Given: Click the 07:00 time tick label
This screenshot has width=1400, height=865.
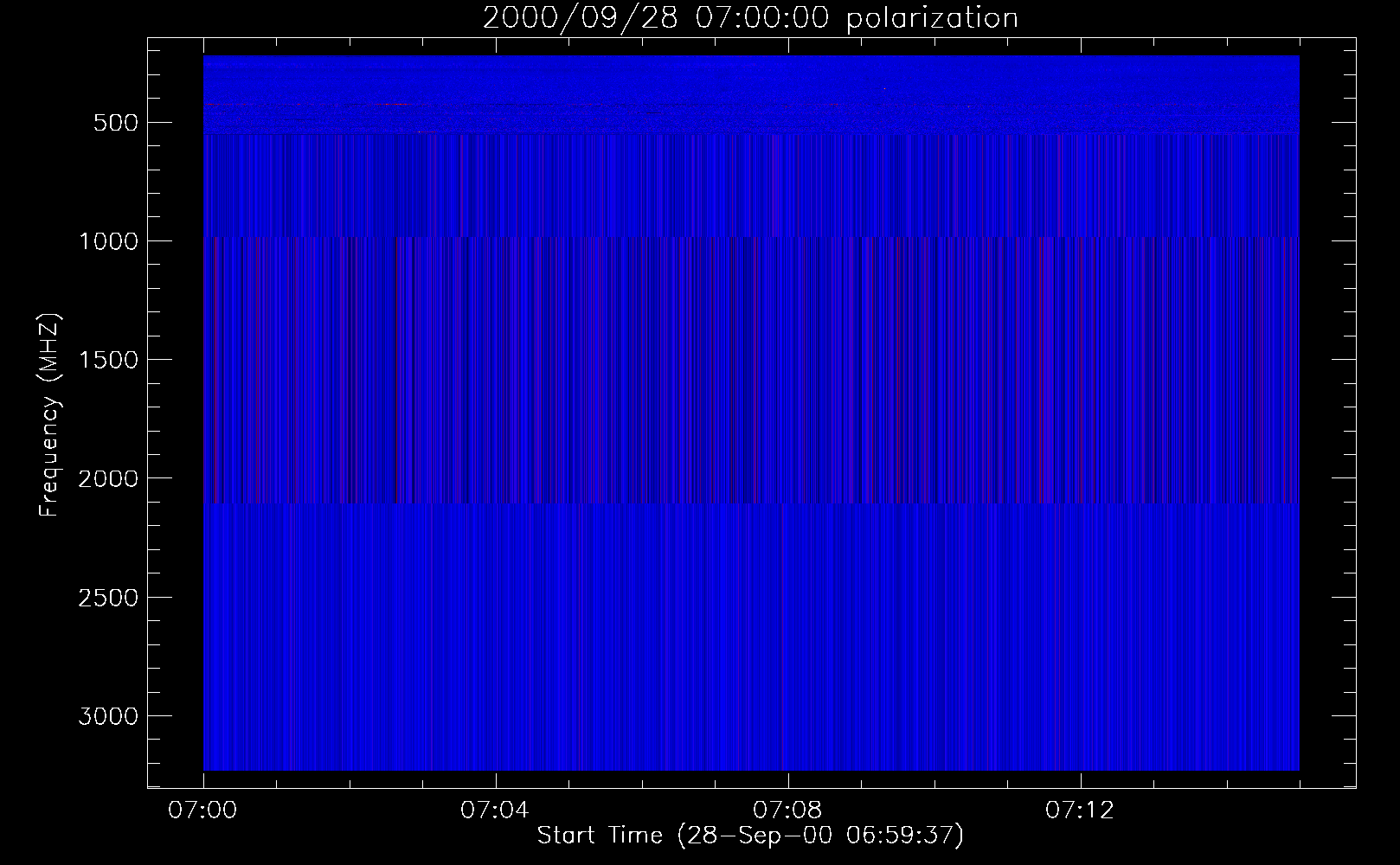Looking at the screenshot, I should [x=202, y=811].
